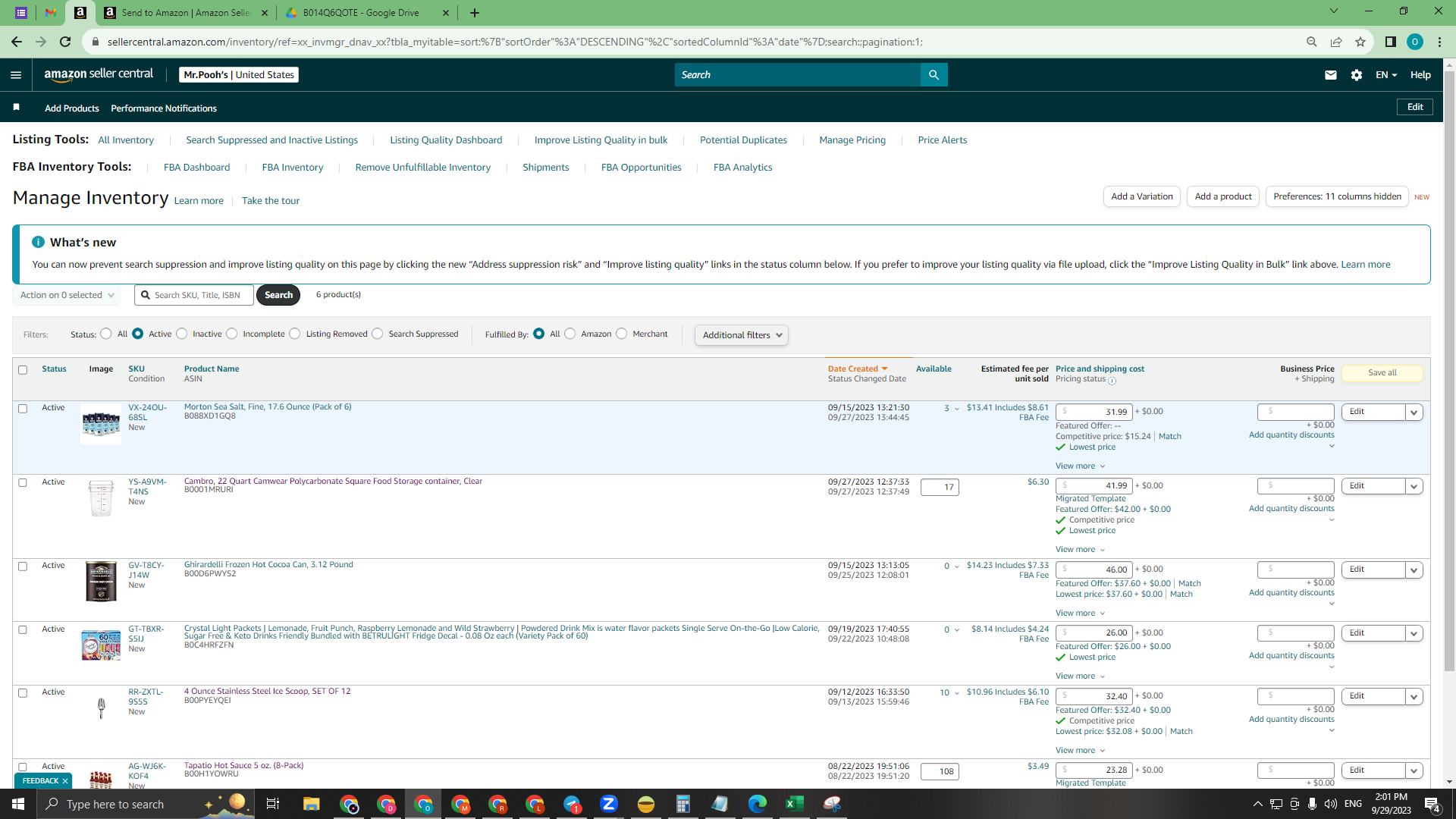
Task: Open a new browser tab
Action: tap(475, 13)
